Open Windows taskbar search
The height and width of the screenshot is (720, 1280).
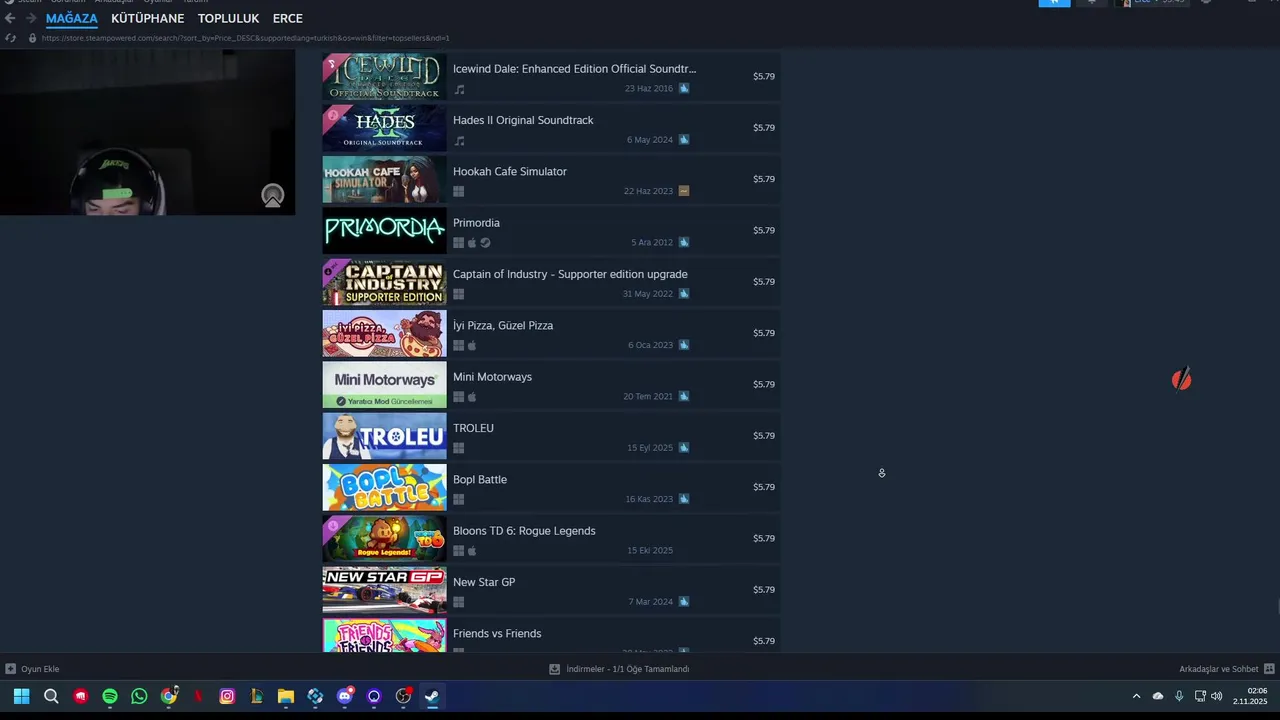51,696
